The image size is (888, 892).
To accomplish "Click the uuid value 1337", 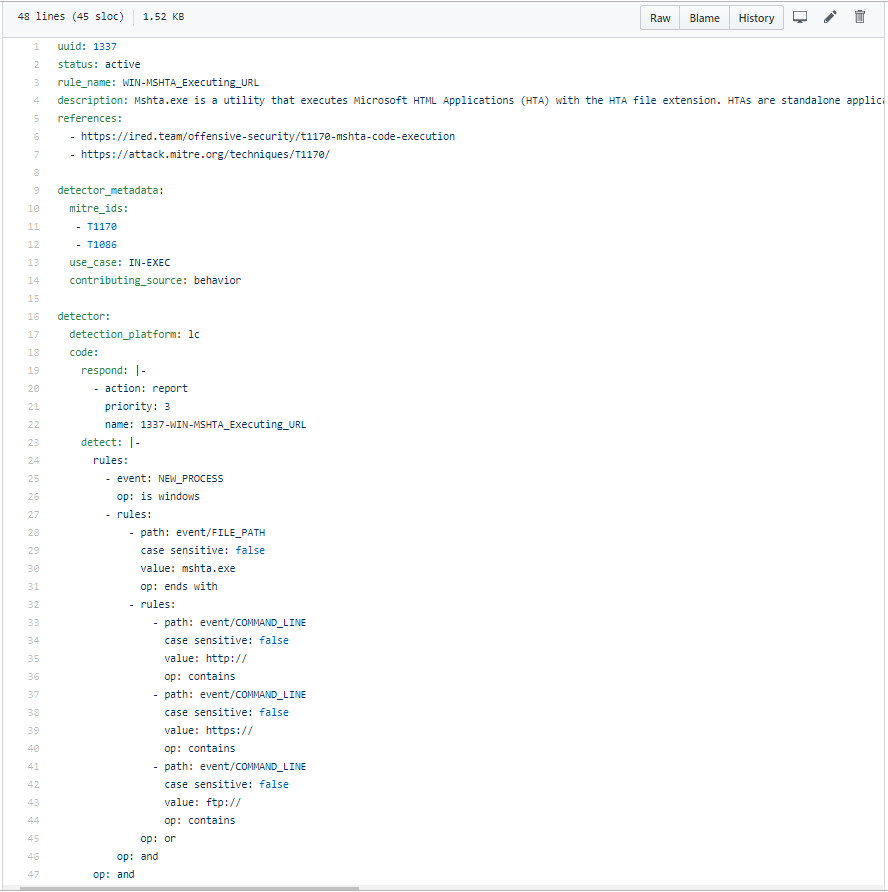I will point(105,47).
